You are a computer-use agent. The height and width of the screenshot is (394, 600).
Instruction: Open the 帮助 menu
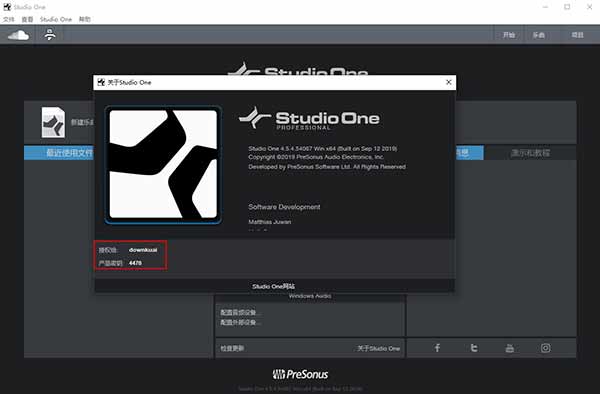coord(85,19)
